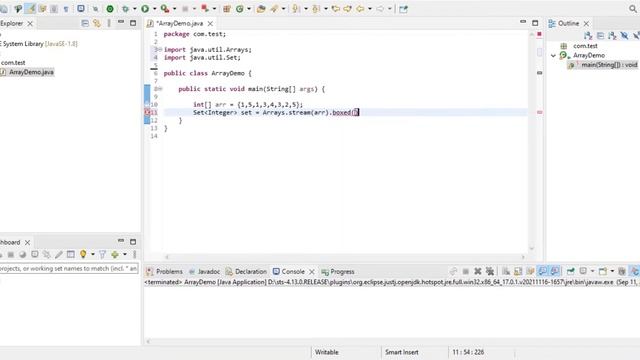Open the Back navigation history dropdown arrow

coord(370,9)
